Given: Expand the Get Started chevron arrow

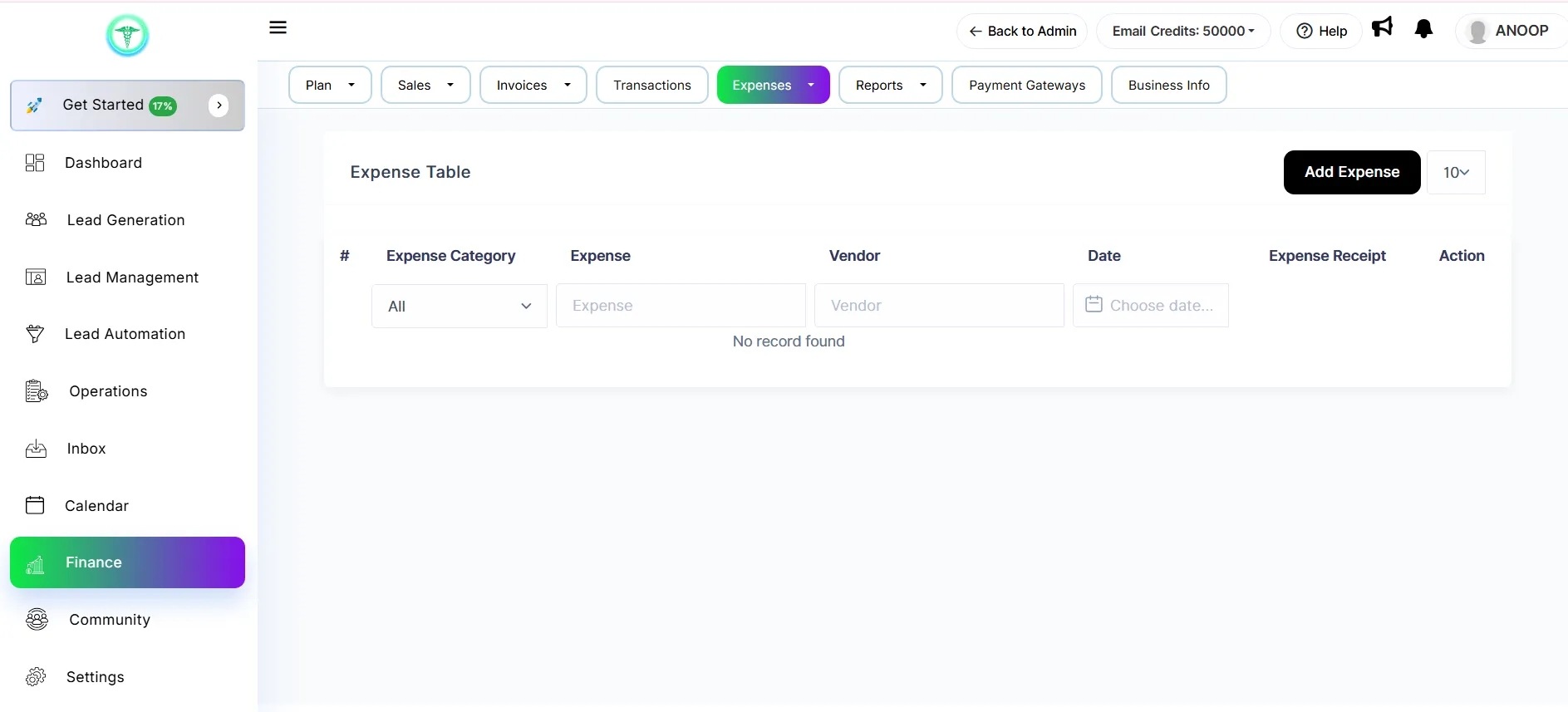Looking at the screenshot, I should click(x=219, y=106).
